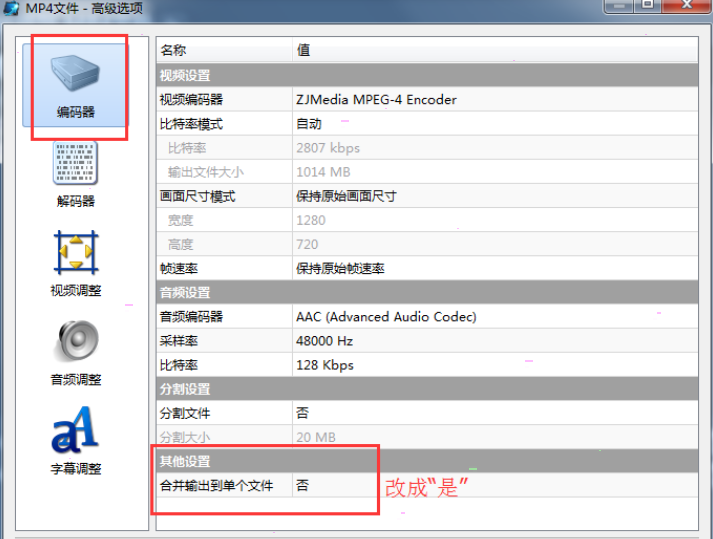This screenshot has height=539, width=713.
Task: Select the 编码器 (Encoder) icon
Action: (x=75, y=80)
